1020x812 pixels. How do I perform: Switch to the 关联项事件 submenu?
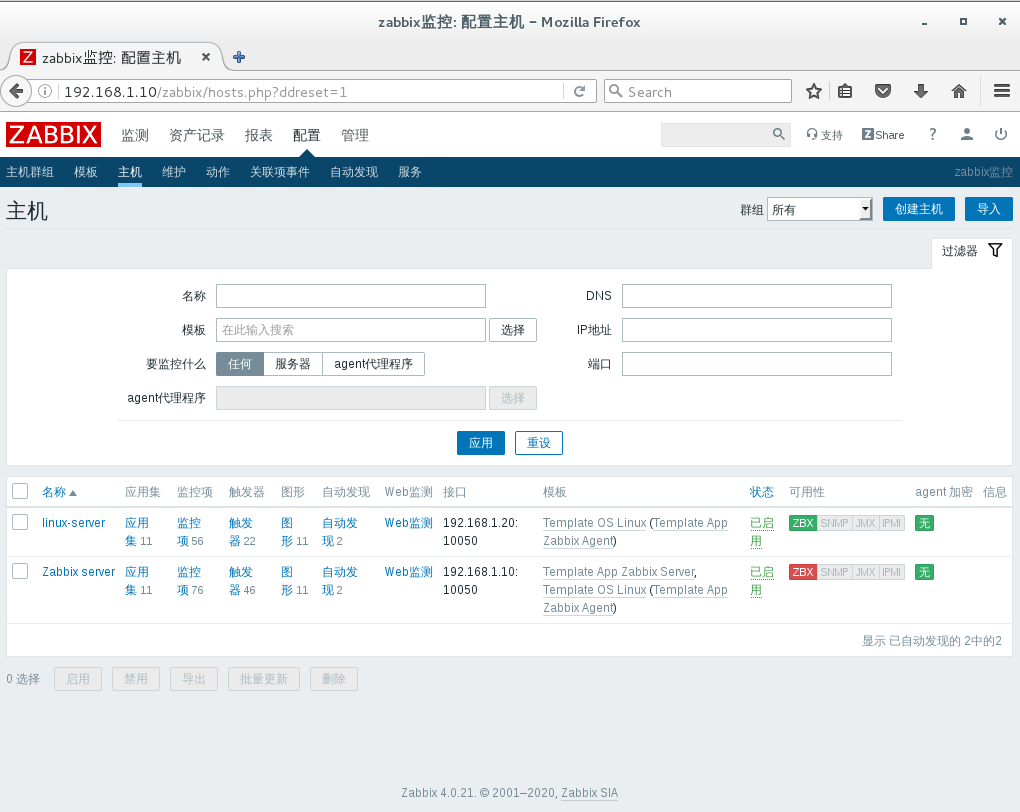[x=280, y=172]
